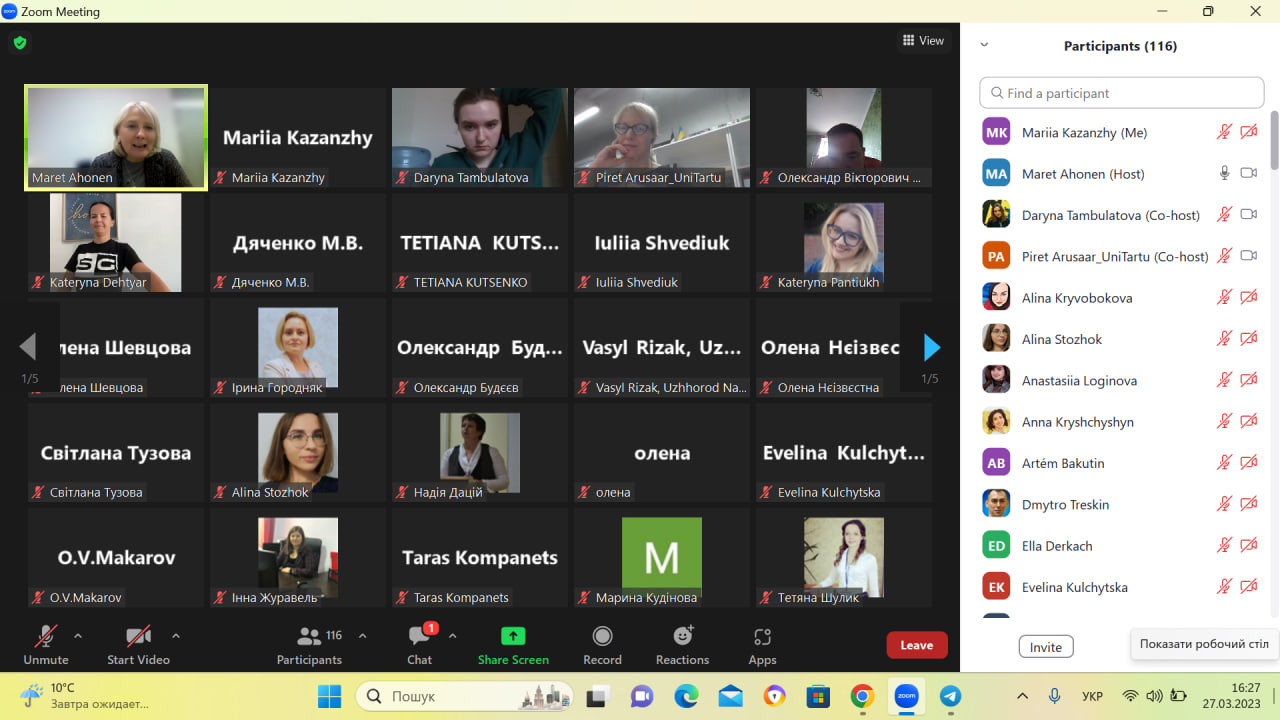Open the Mail app from taskbar
1280x720 pixels.
[730, 696]
